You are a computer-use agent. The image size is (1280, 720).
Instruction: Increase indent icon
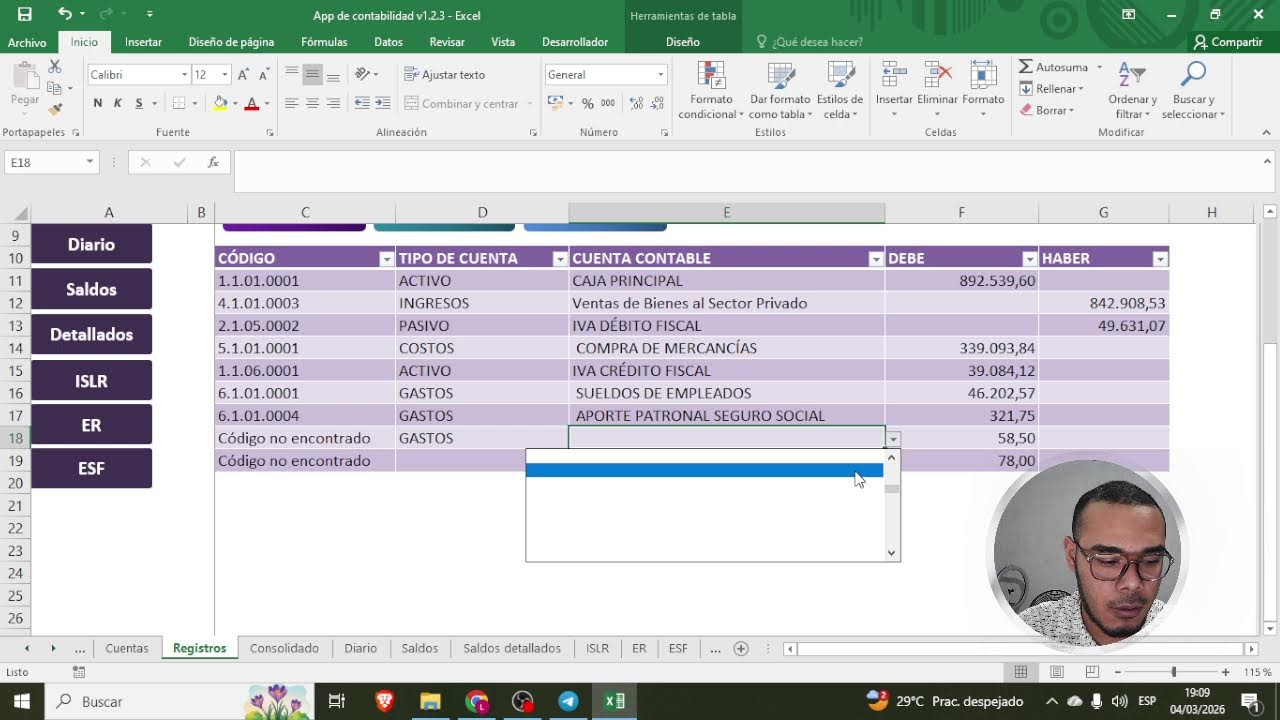tap(383, 103)
